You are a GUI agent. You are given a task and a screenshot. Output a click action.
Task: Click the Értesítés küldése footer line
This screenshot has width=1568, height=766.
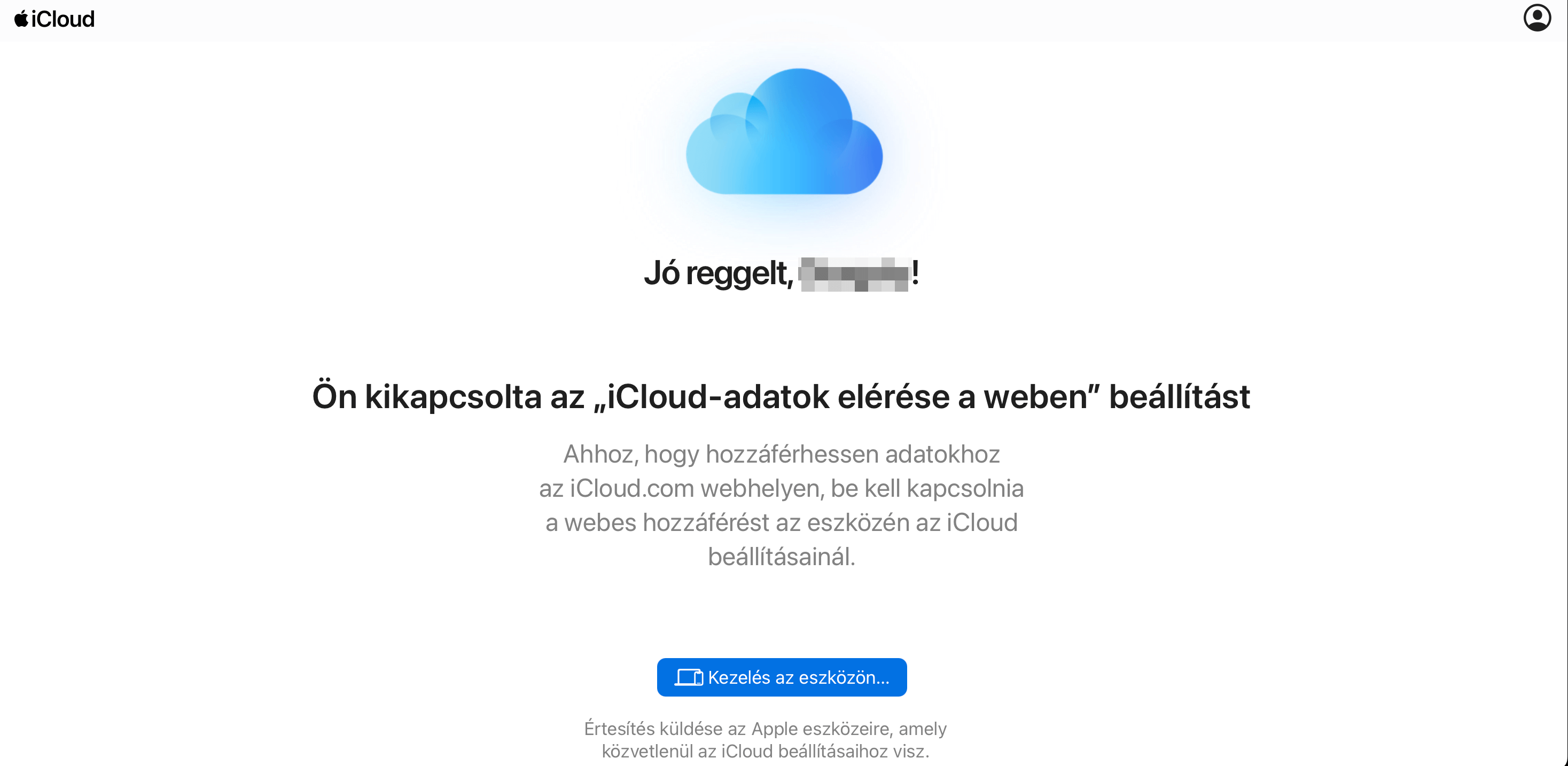tap(766, 728)
